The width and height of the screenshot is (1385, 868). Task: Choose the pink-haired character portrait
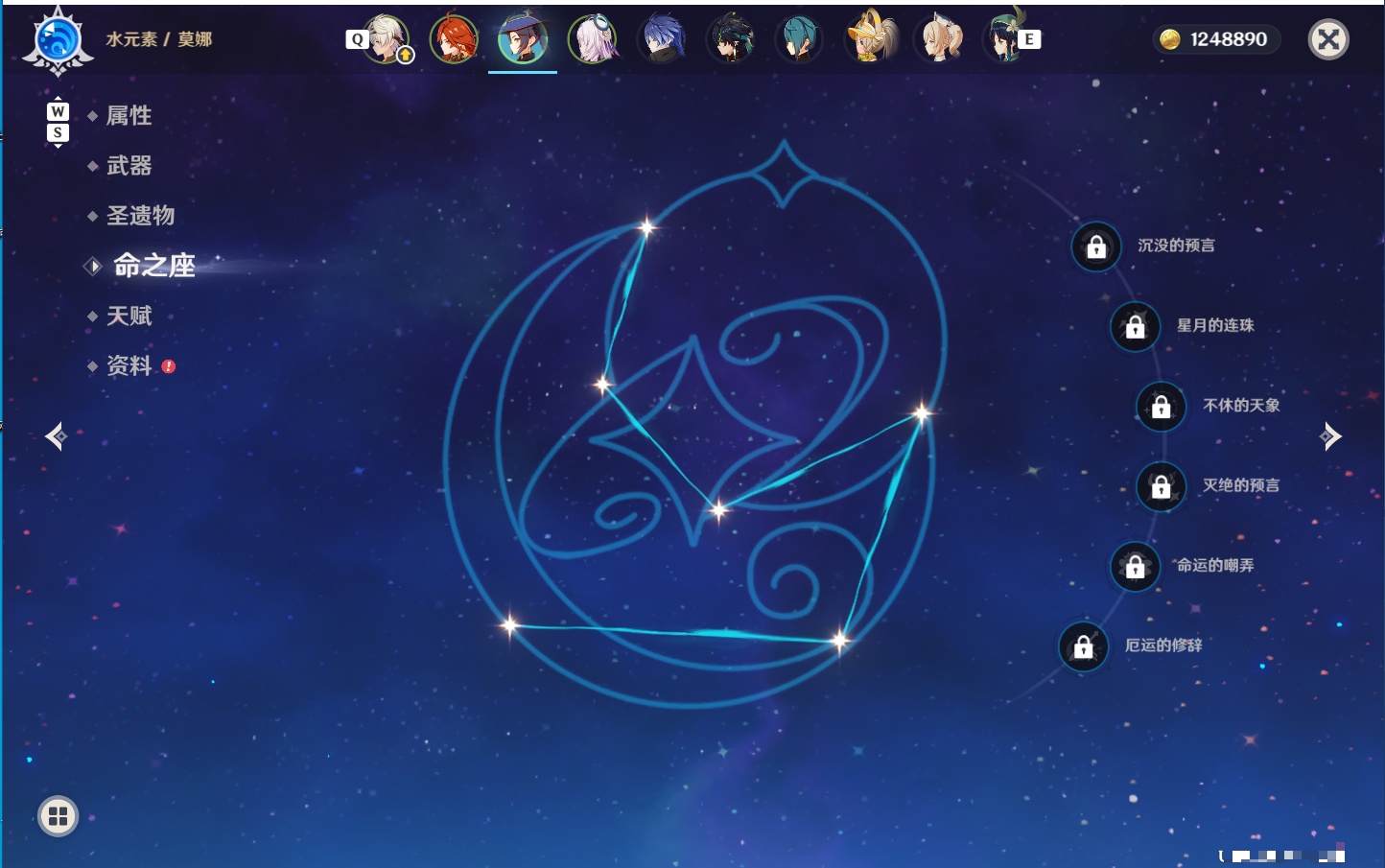[x=593, y=39]
